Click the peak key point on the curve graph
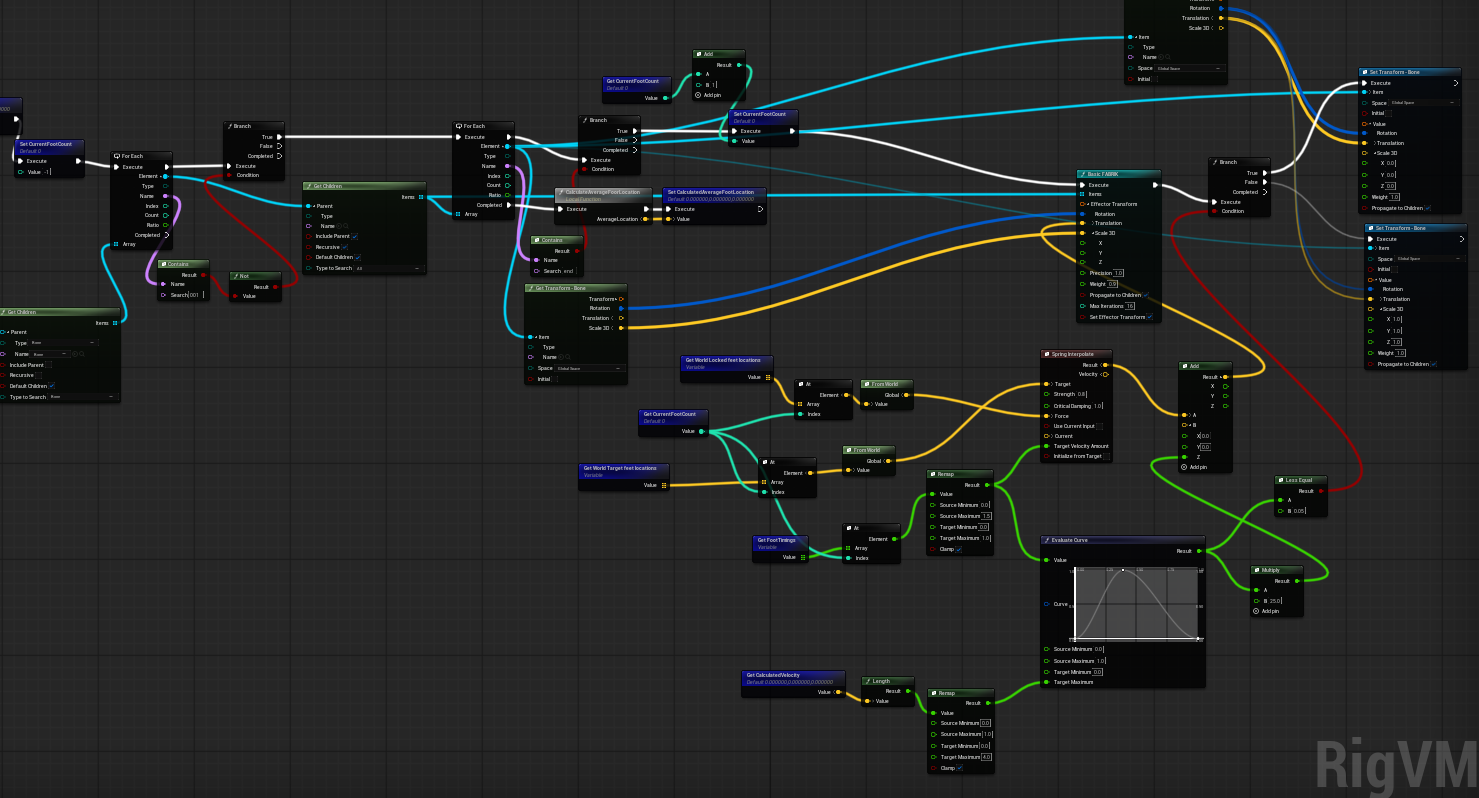The height and width of the screenshot is (798, 1479). (1123, 570)
